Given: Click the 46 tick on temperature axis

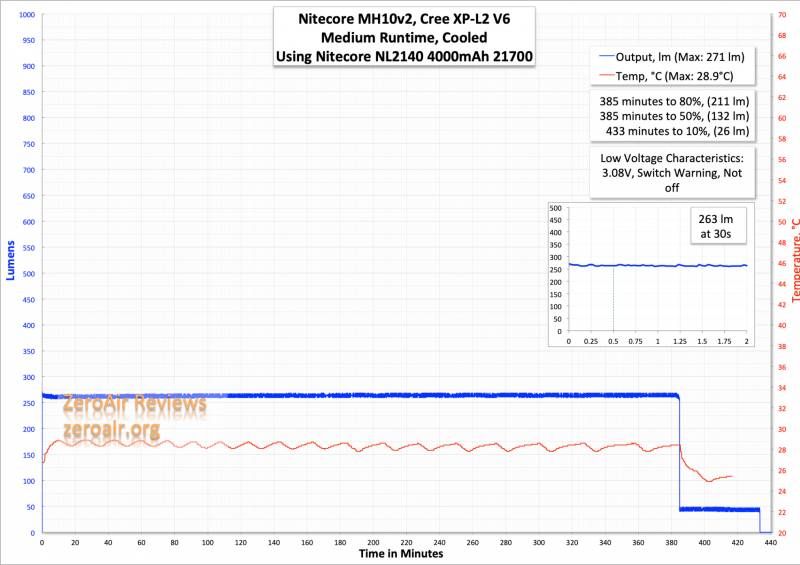Looking at the screenshot, I should click(x=782, y=263).
